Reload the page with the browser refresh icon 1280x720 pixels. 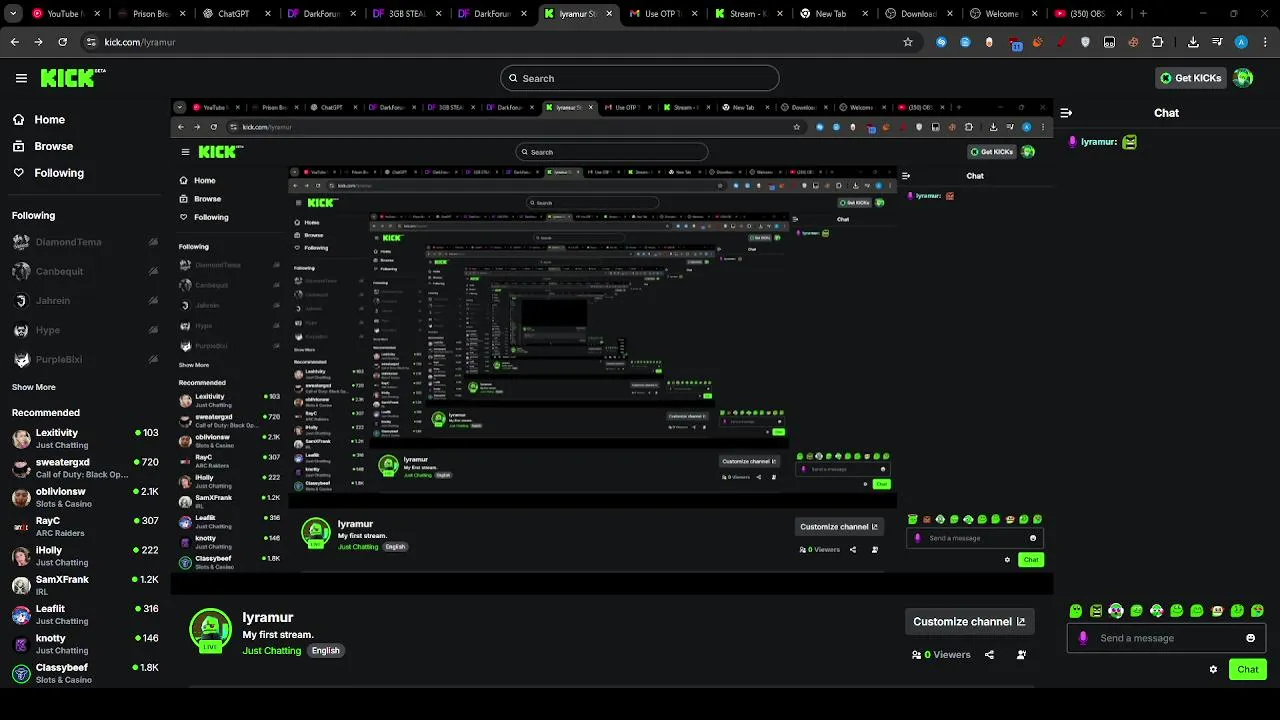tap(62, 42)
